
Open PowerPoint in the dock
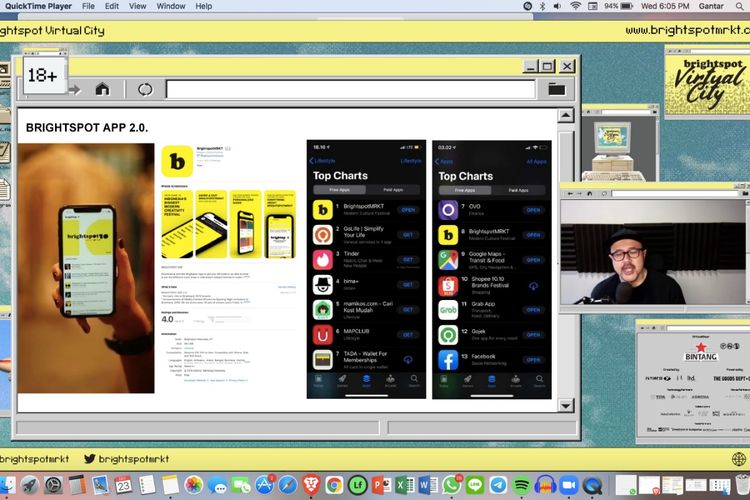(381, 485)
